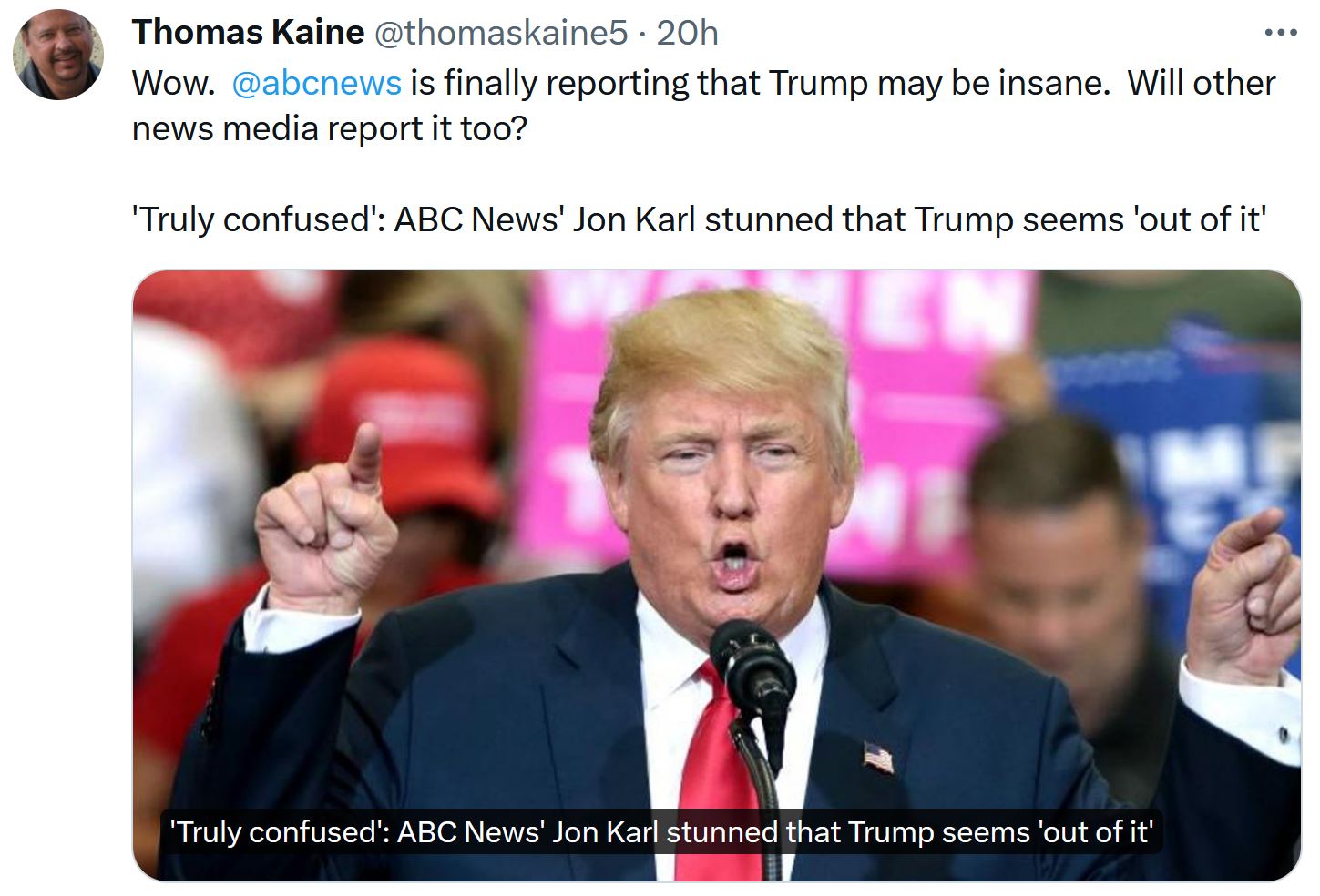Viewport: 1320px width, 896px height.
Task: Click the Thomas Kaine display name
Action: [248, 33]
